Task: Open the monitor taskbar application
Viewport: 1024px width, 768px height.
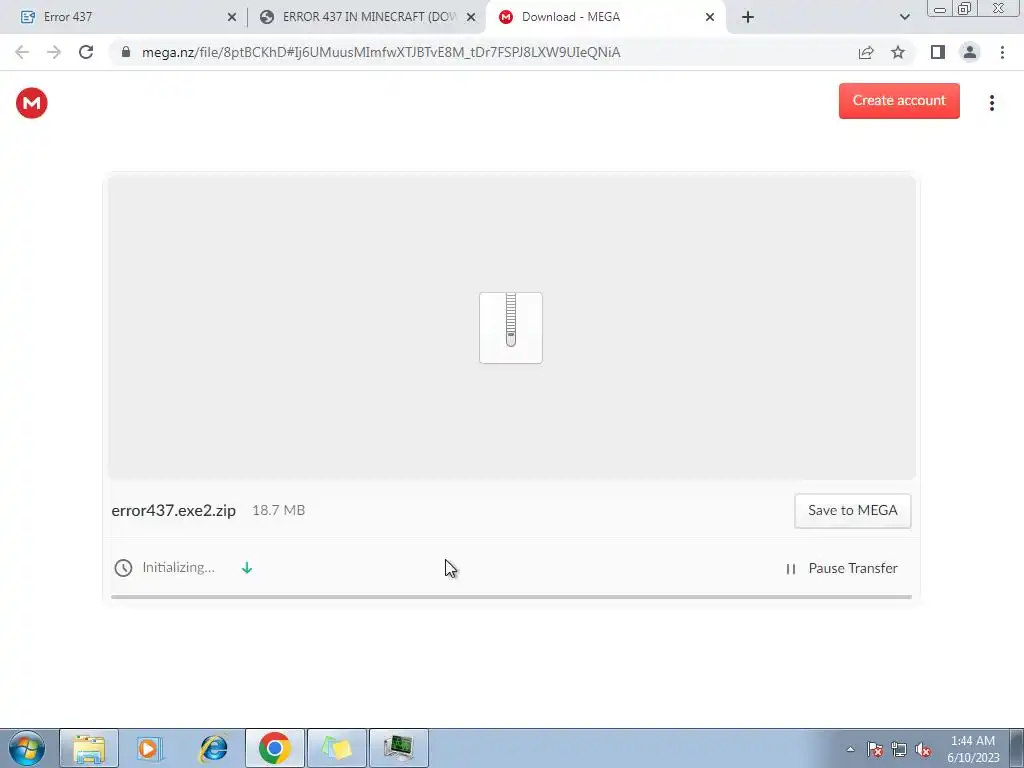Action: click(399, 748)
